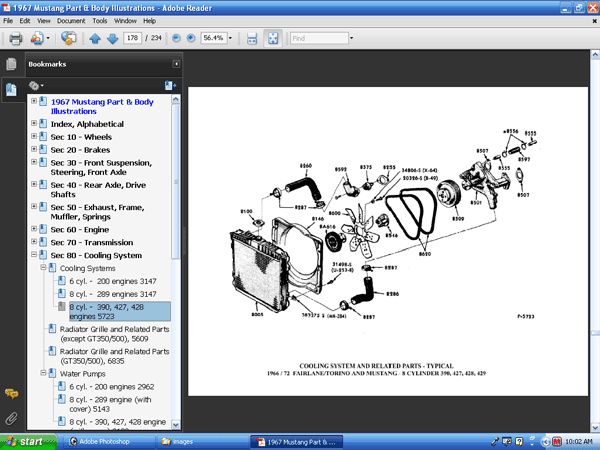This screenshot has width=600, height=450.
Task: Click the bookmark icon beside Water Pumps
Action: (52, 373)
